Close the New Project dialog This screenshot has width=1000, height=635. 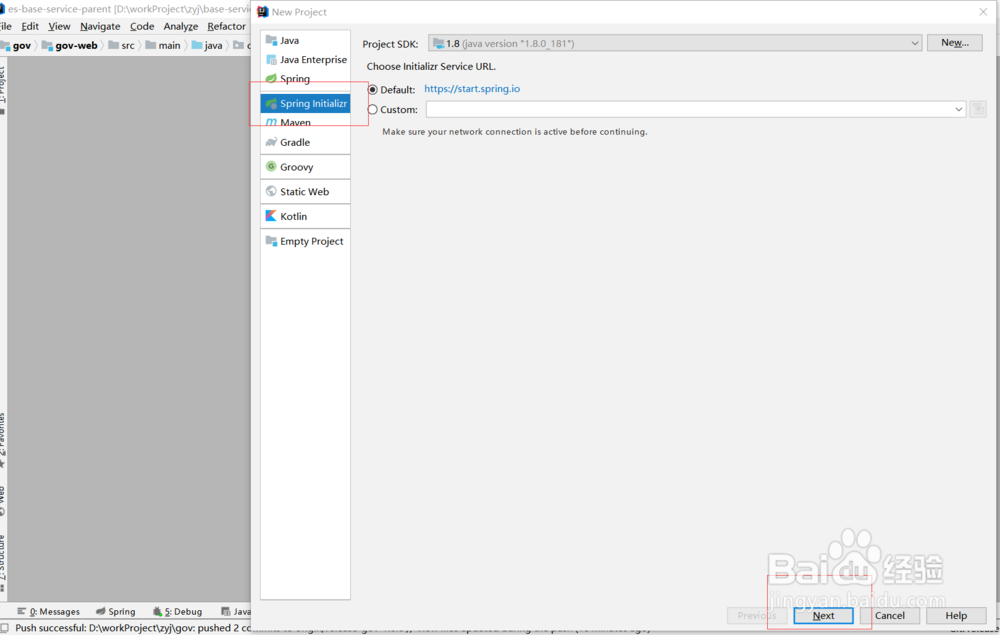[x=983, y=11]
